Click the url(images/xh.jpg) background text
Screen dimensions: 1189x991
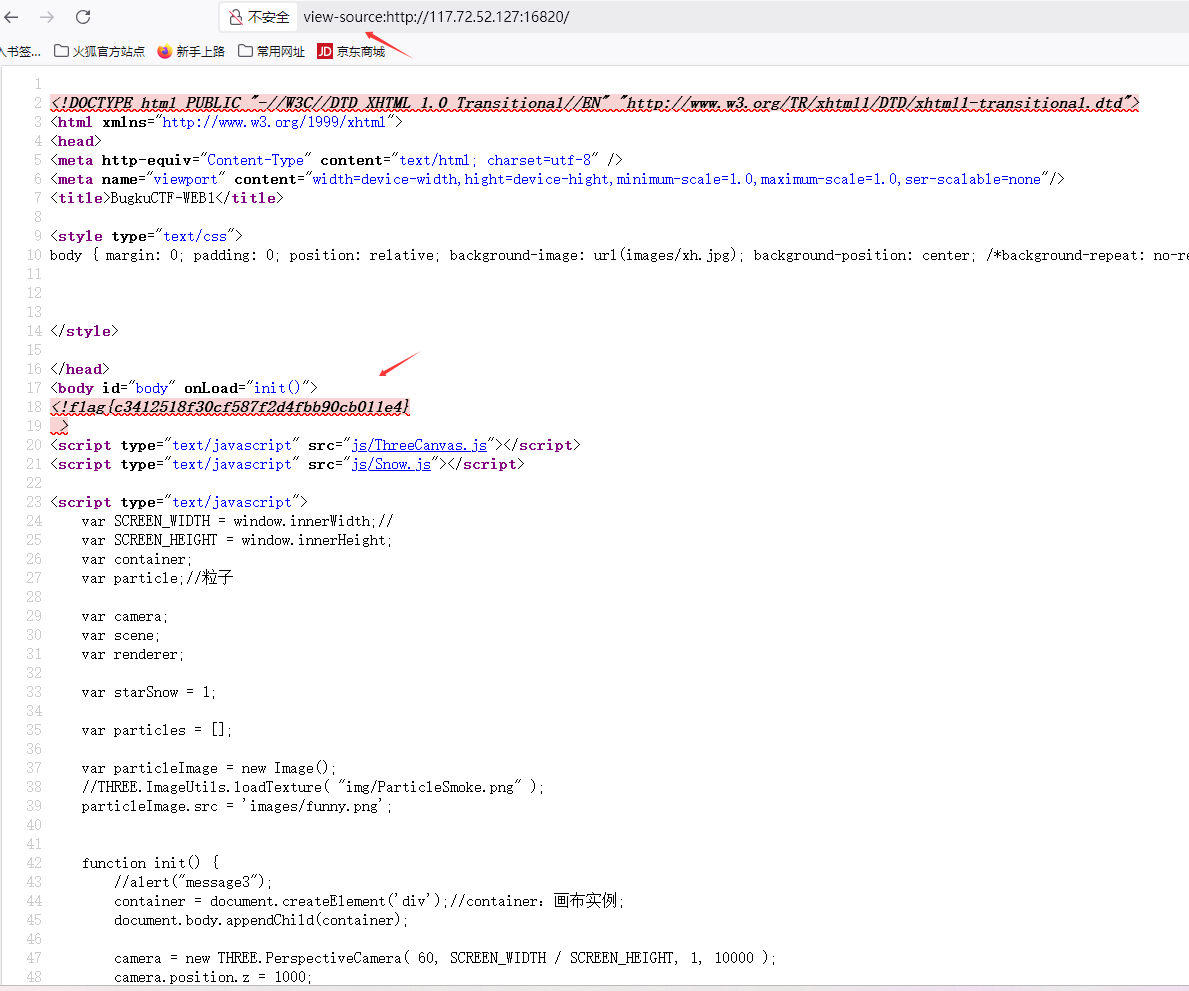664,256
